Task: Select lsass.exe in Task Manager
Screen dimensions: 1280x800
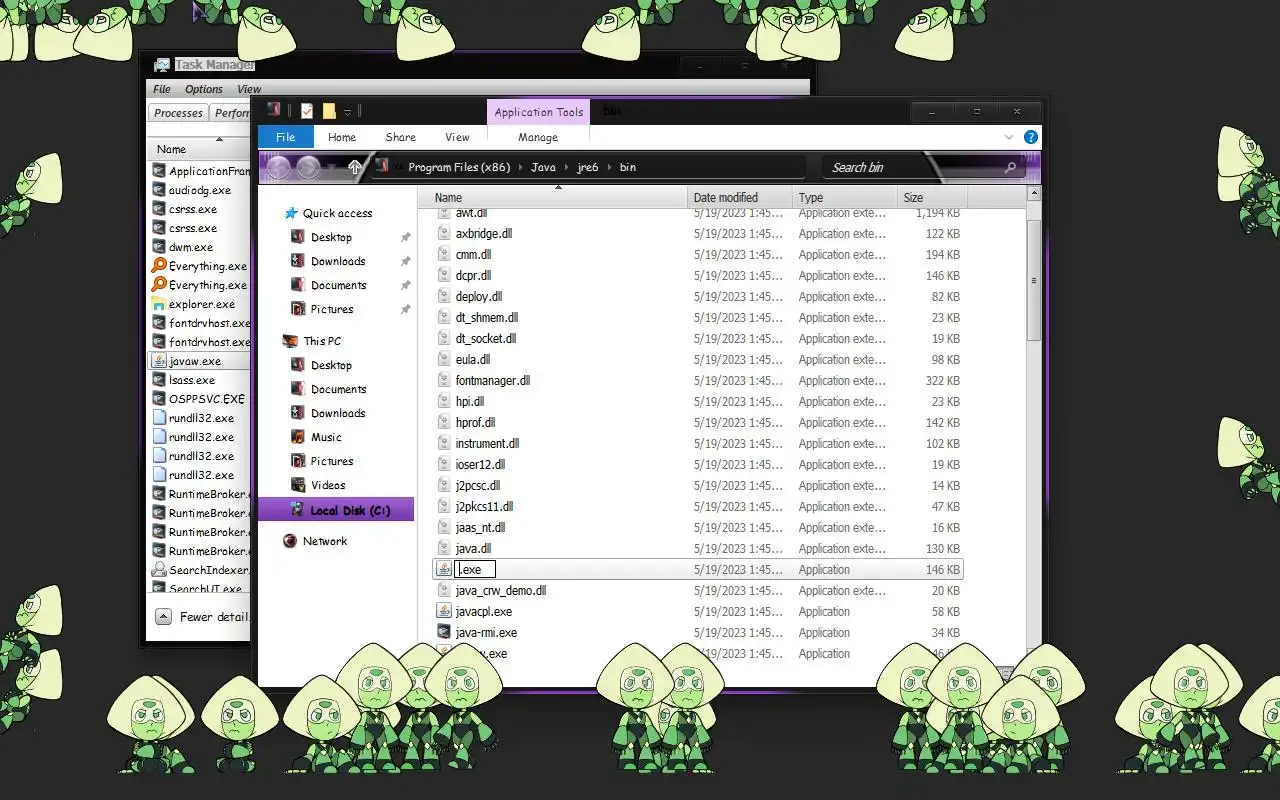Action: tap(200, 380)
